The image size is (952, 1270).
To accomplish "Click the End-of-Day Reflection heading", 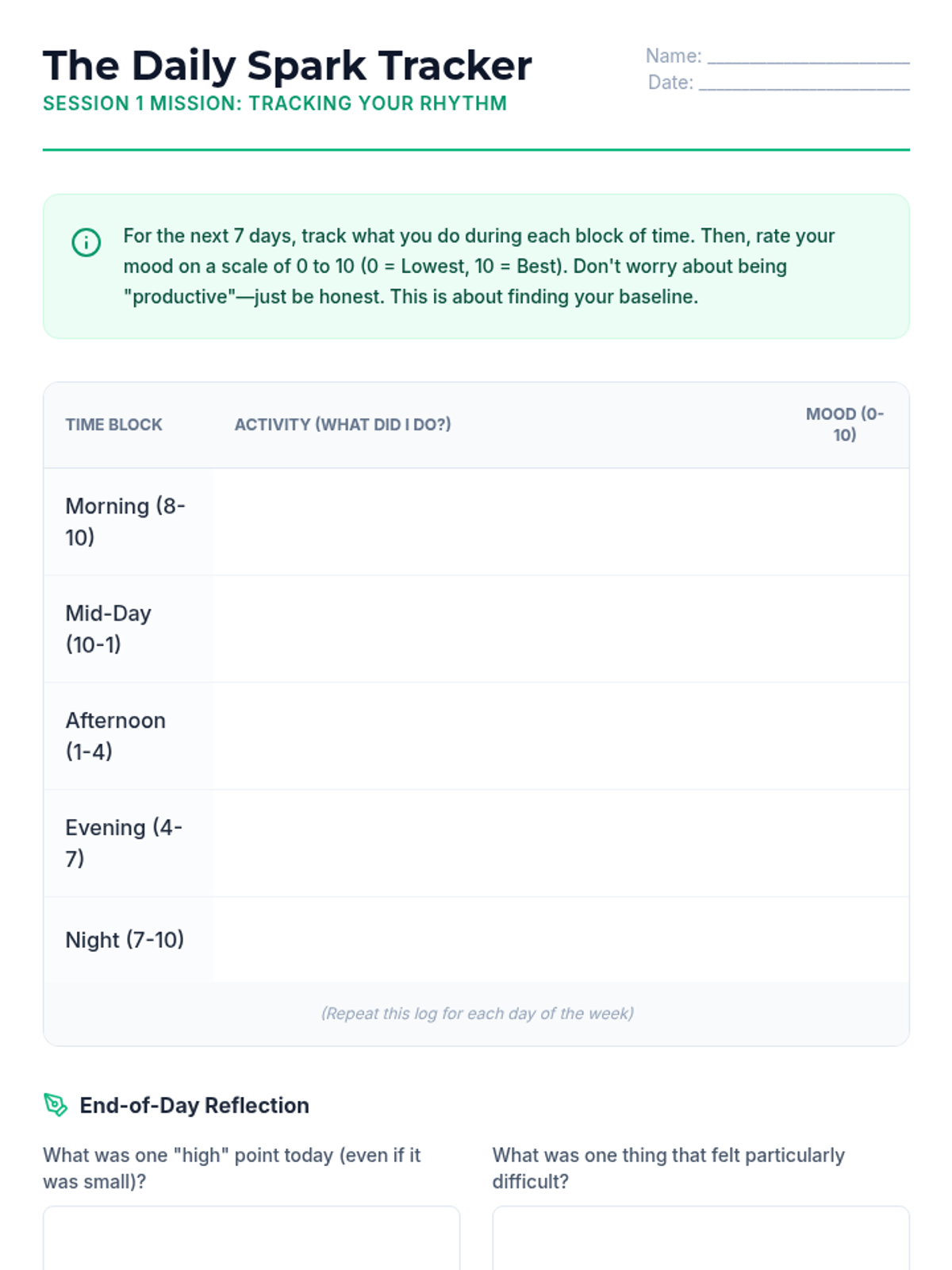I will [x=194, y=1105].
